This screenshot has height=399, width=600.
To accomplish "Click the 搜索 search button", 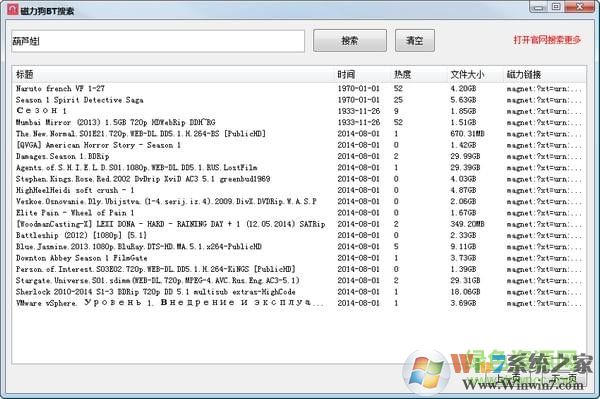I will coord(350,41).
